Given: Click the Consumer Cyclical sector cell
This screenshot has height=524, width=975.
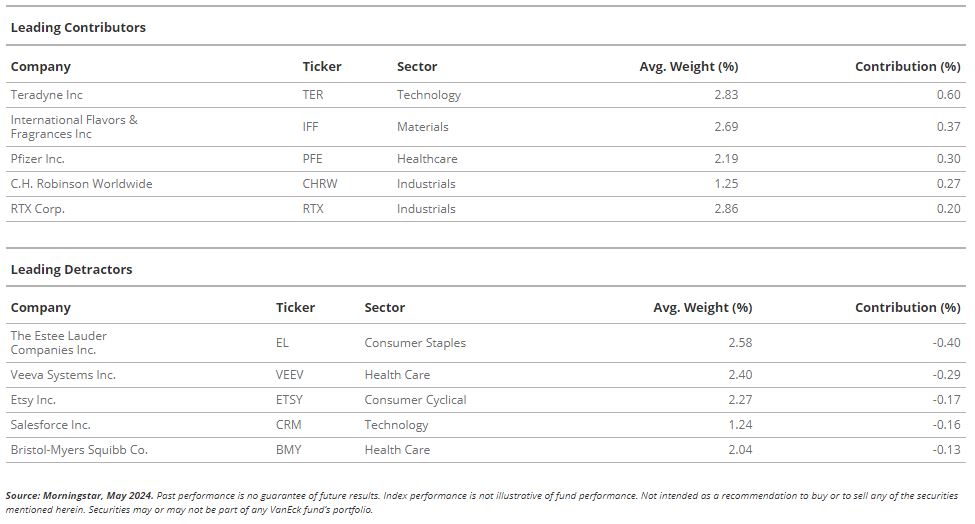Looking at the screenshot, I should (x=415, y=400).
